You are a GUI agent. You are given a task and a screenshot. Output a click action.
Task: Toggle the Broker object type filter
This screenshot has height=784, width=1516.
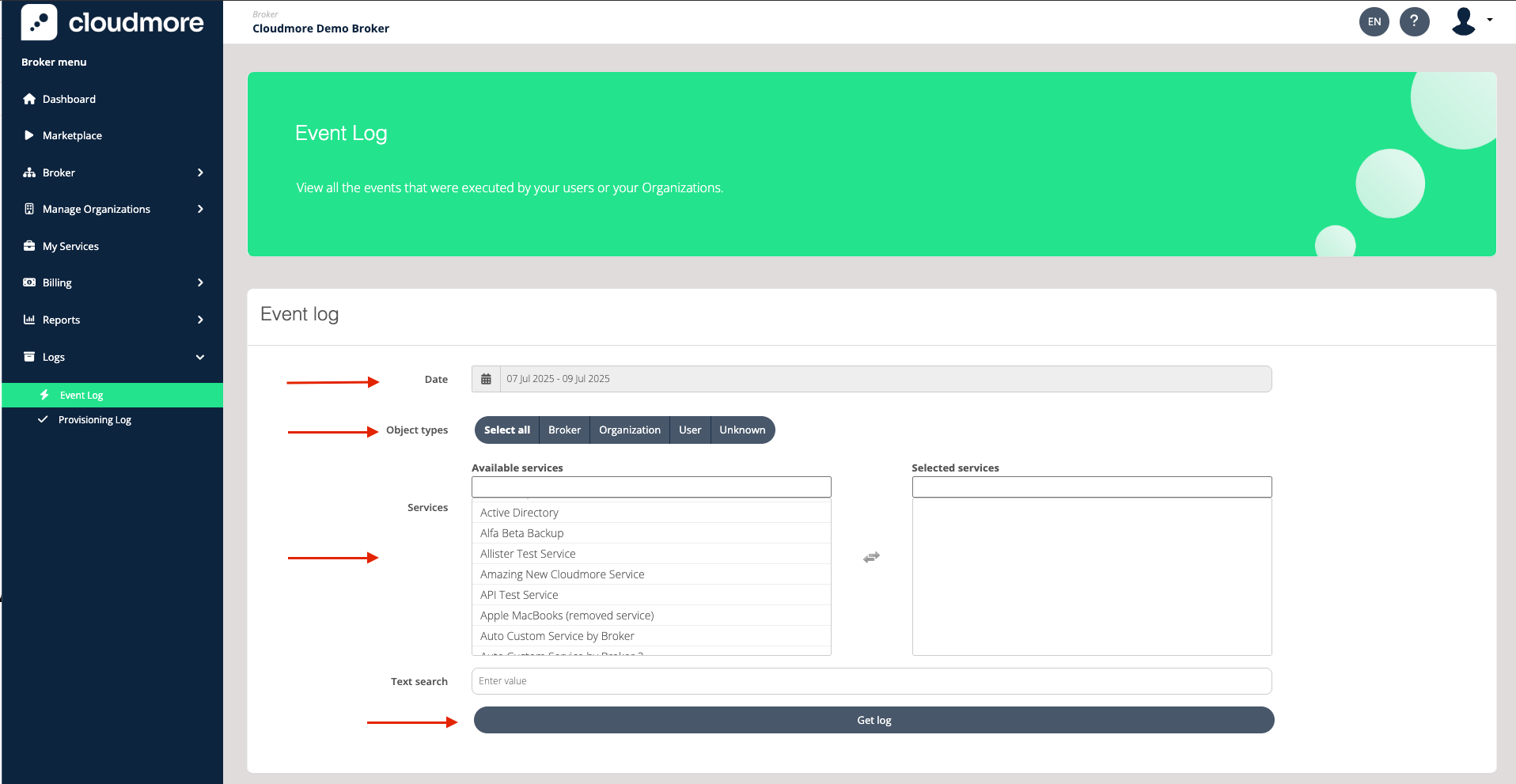[564, 430]
